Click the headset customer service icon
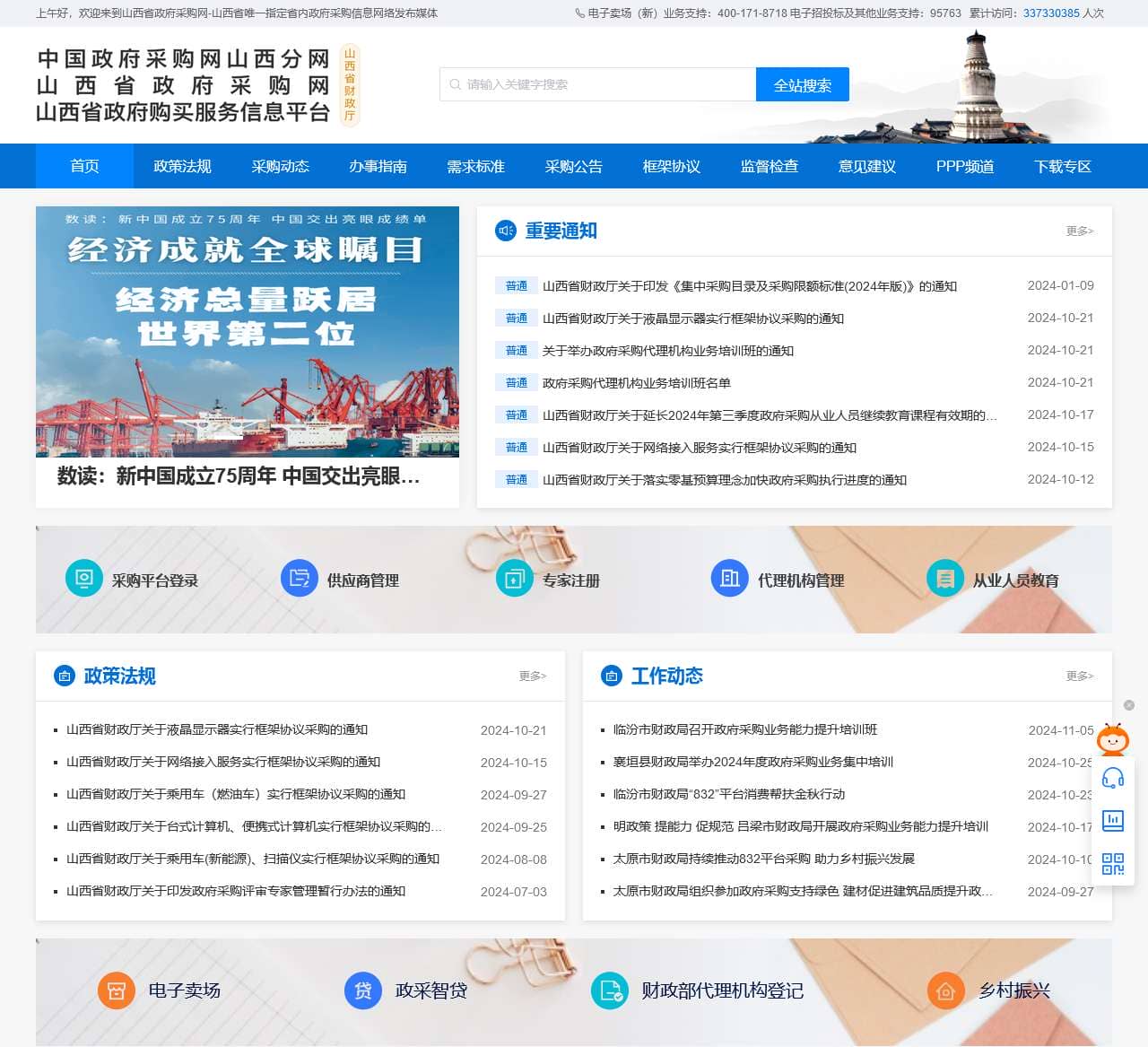The image size is (1148, 1047). coord(1113,778)
